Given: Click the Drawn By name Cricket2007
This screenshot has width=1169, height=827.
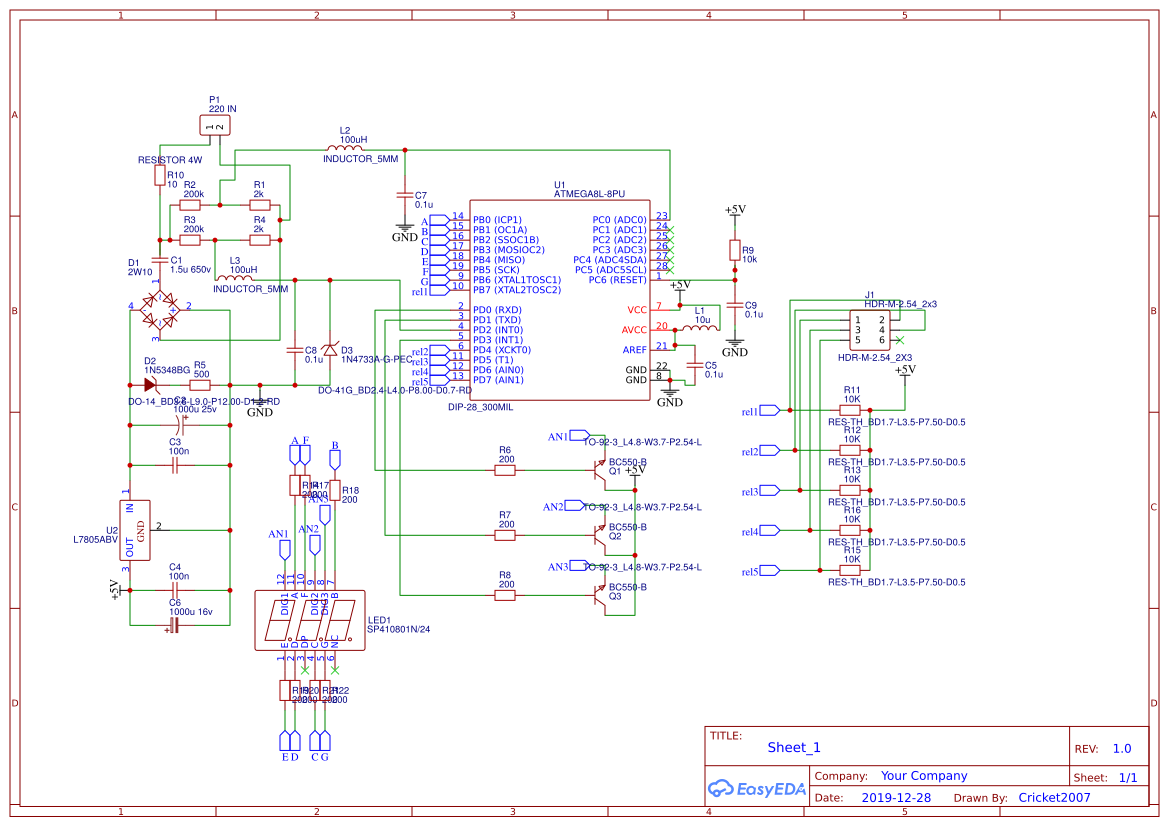Looking at the screenshot, I should point(1054,797).
